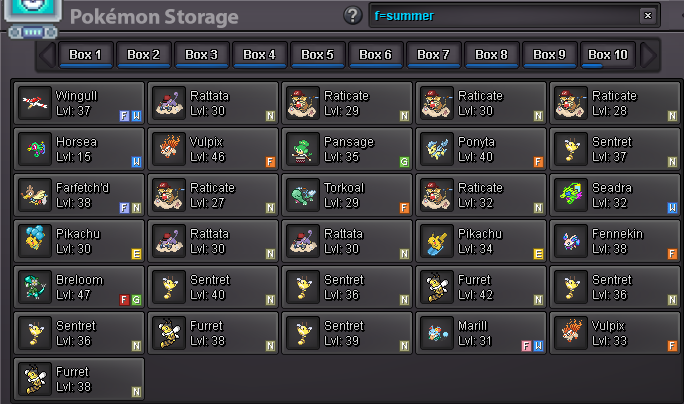
Task: Click the Fennekin sprite icon
Action: click(x=571, y=241)
